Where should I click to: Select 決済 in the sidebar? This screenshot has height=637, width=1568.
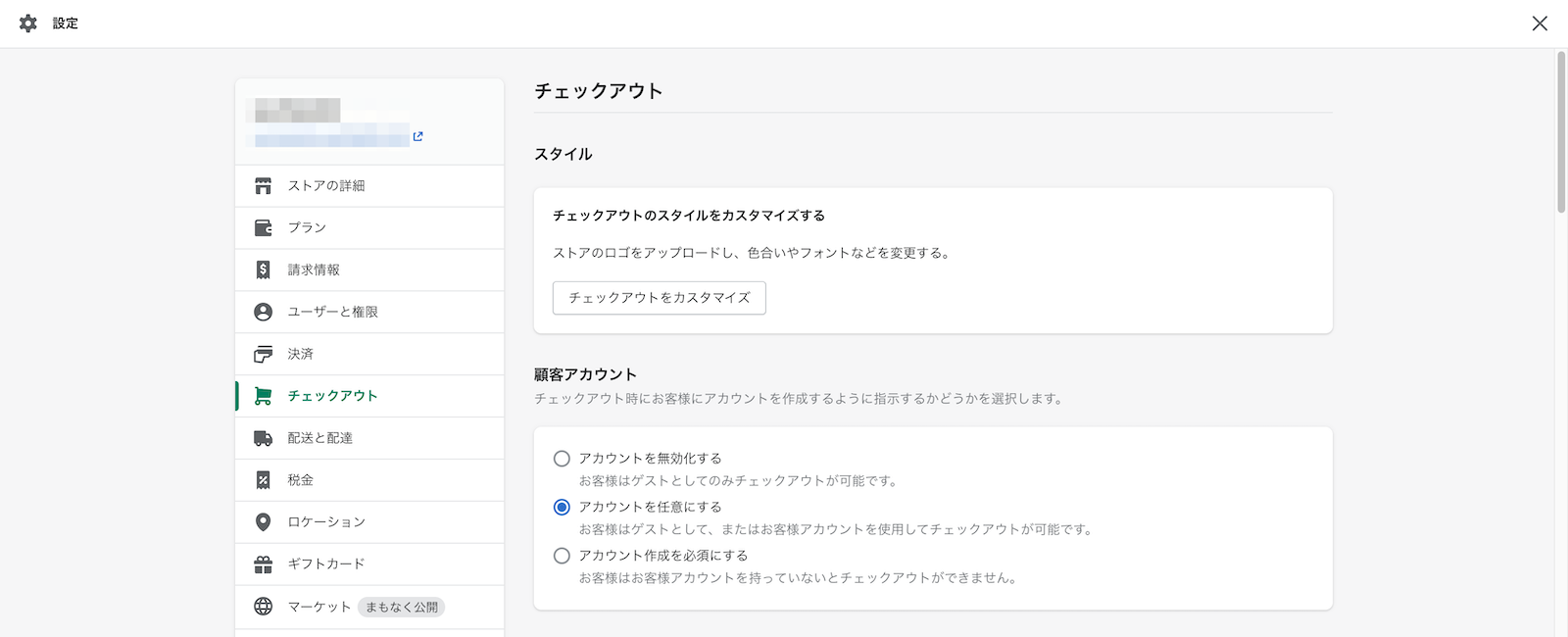click(369, 354)
